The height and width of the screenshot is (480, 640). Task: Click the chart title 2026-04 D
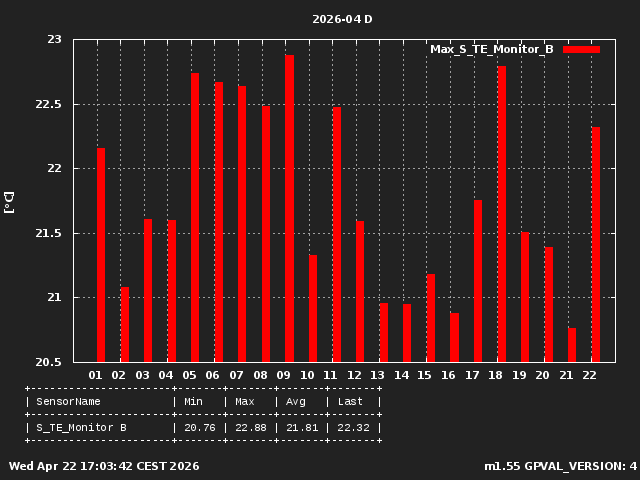[x=342, y=19]
